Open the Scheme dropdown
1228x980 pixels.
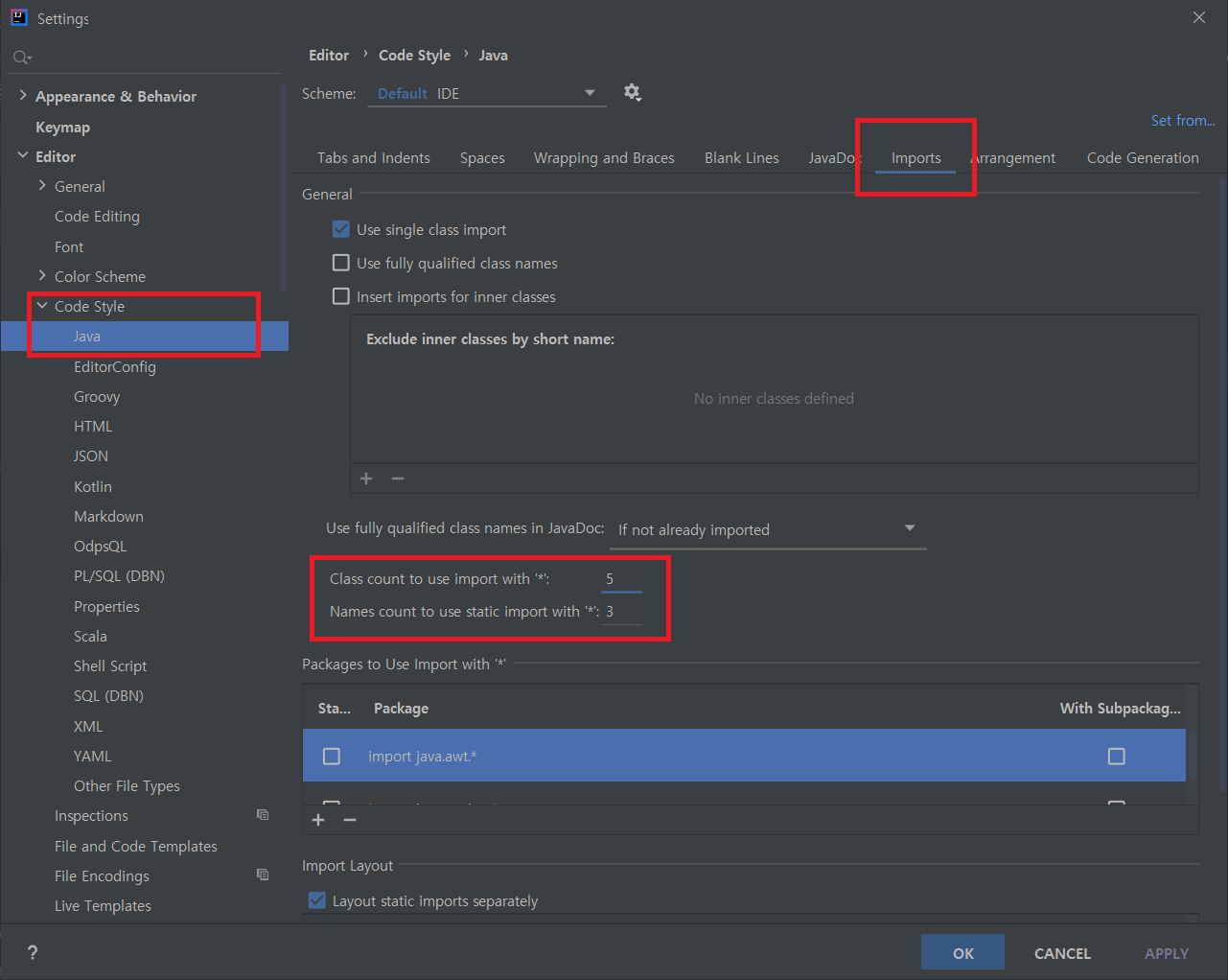(x=487, y=93)
